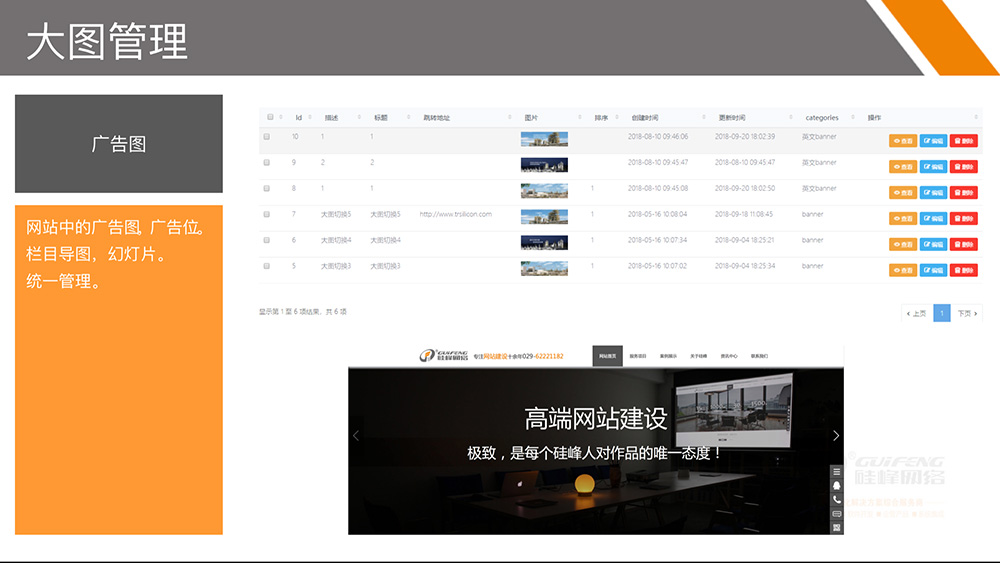Go to the previous slide in the banner
This screenshot has height=563, width=1000.
(356, 435)
